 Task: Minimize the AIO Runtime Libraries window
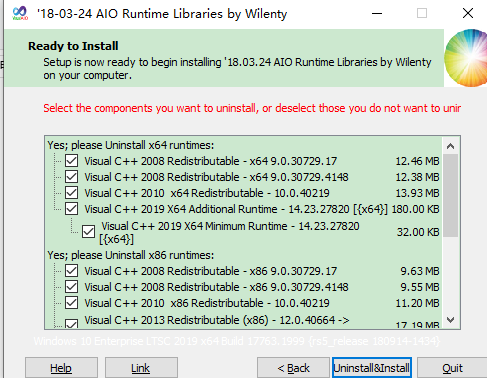pos(377,13)
